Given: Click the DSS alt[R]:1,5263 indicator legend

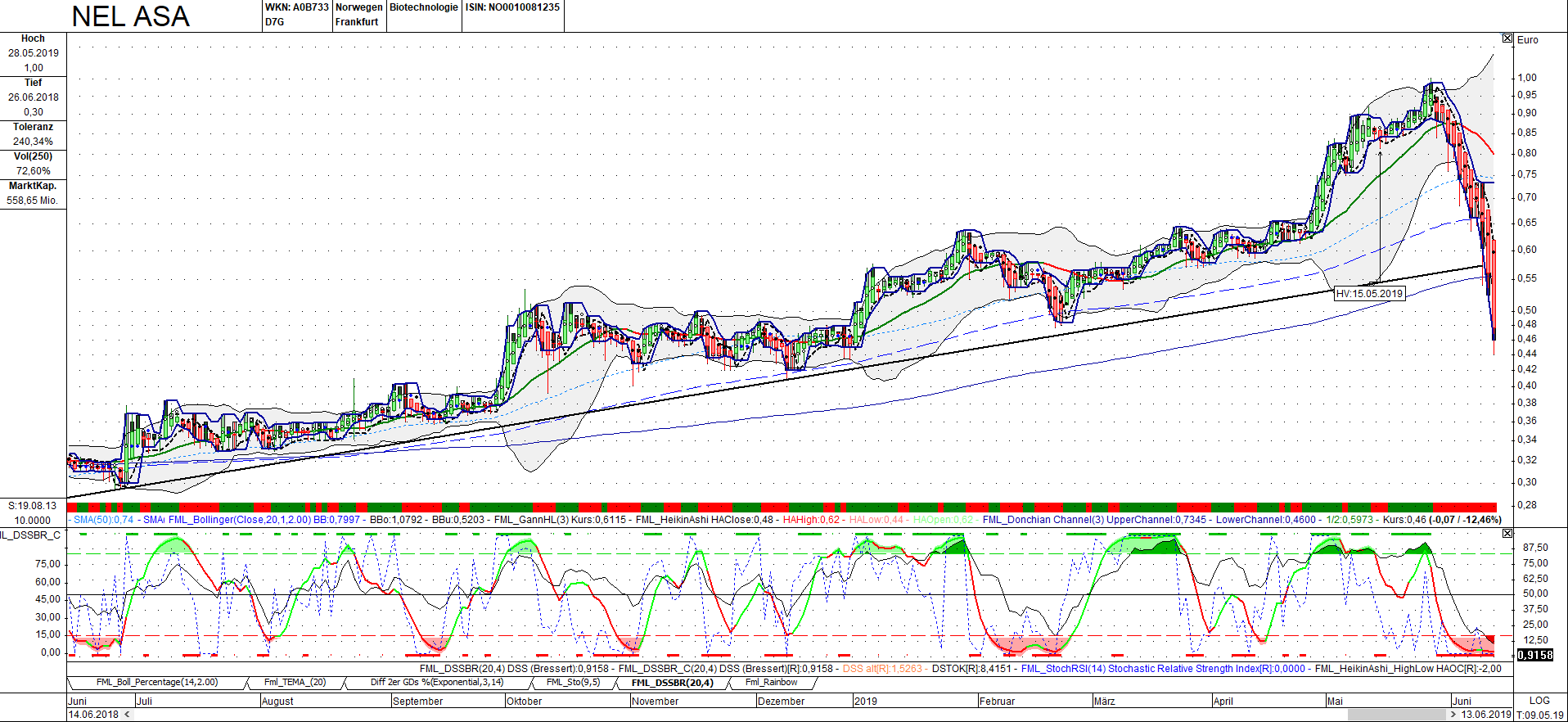Looking at the screenshot, I should (882, 669).
